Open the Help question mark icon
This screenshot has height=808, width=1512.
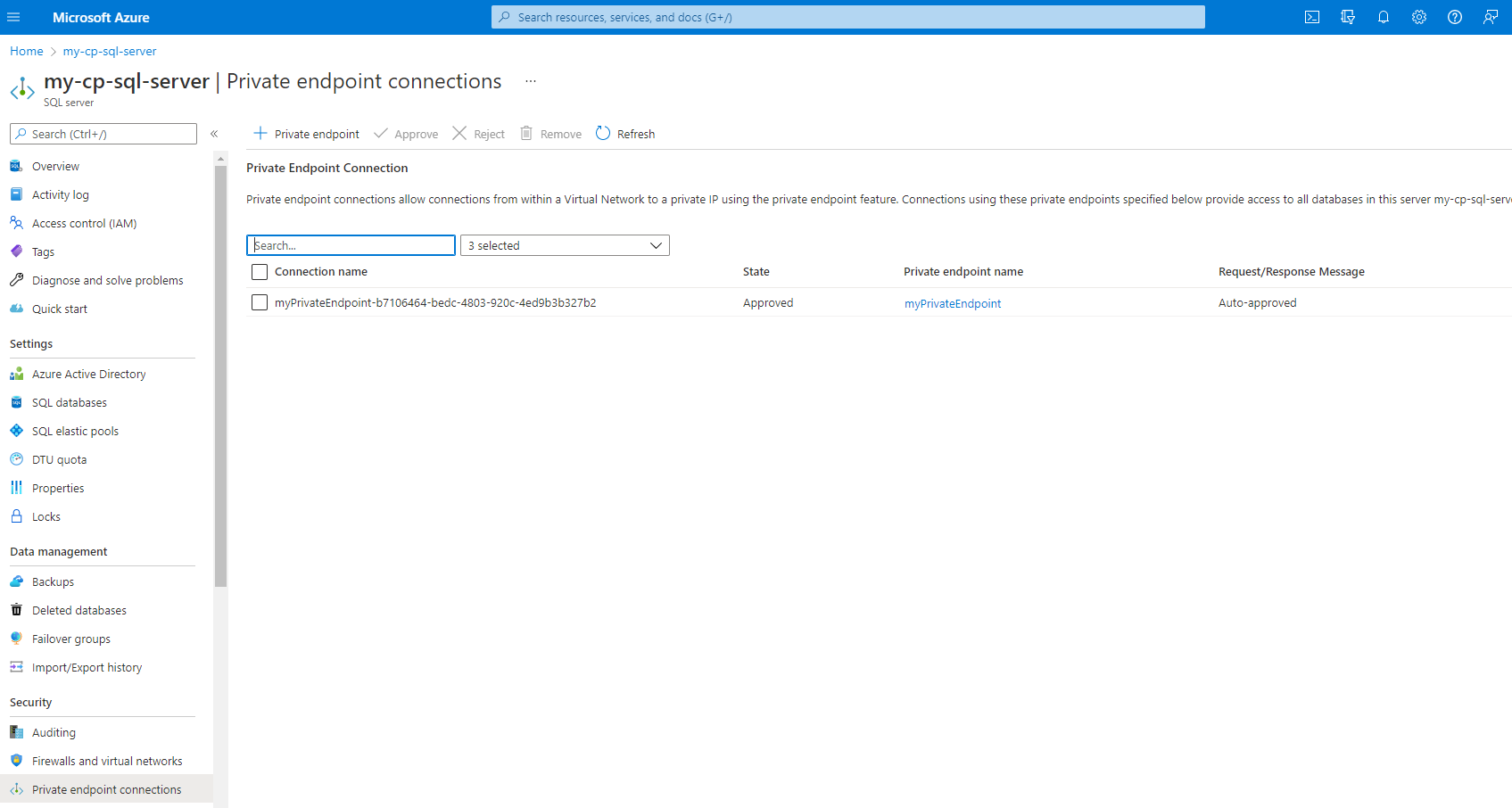[1455, 17]
